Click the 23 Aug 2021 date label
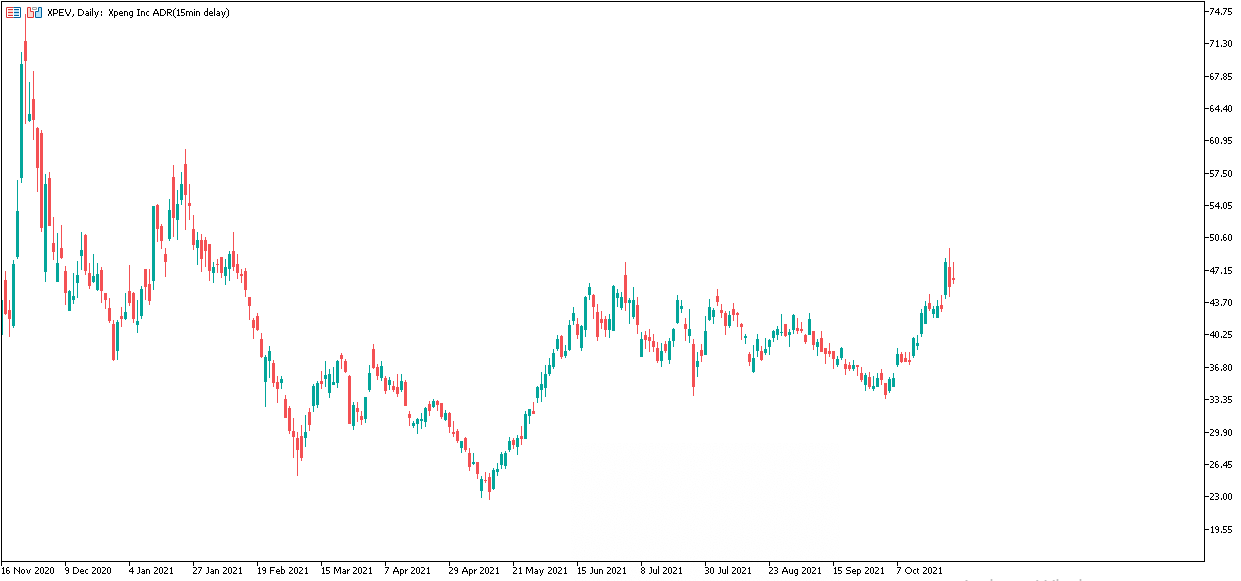This screenshot has width=1241, height=581. tap(795, 571)
